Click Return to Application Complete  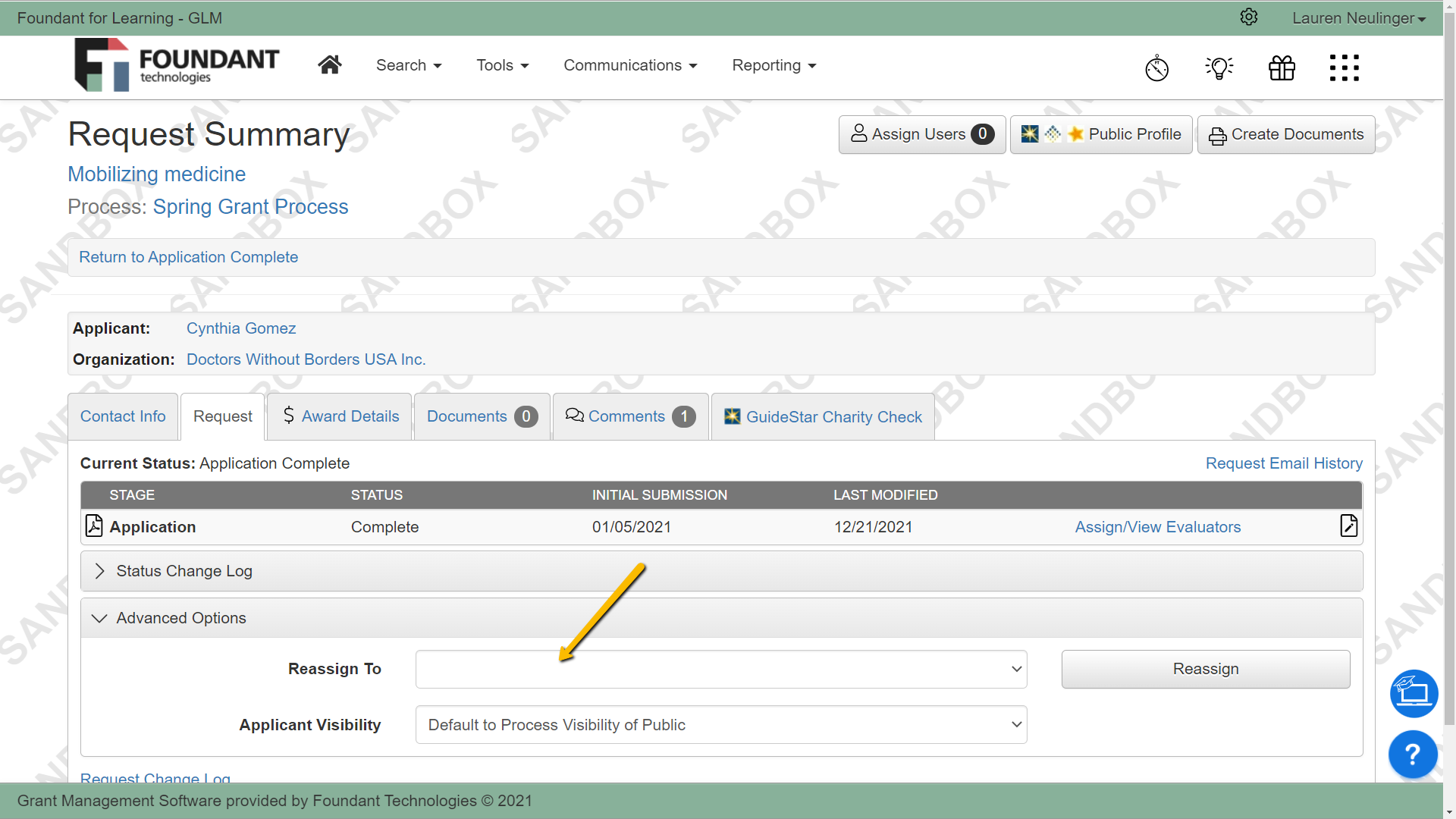click(188, 257)
